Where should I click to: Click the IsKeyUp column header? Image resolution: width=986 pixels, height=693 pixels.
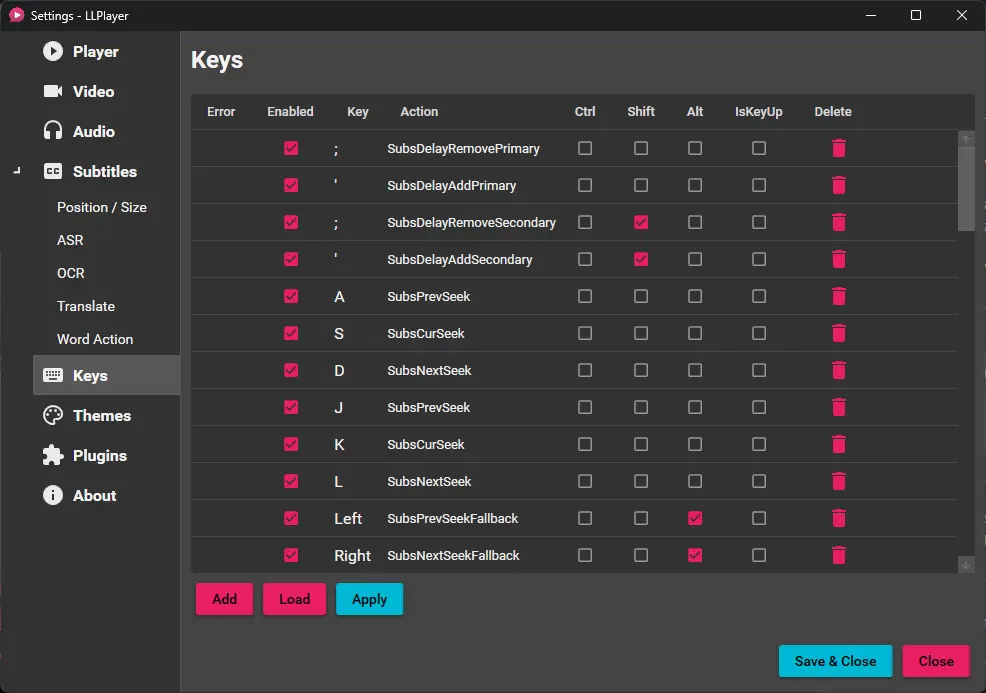tap(758, 112)
